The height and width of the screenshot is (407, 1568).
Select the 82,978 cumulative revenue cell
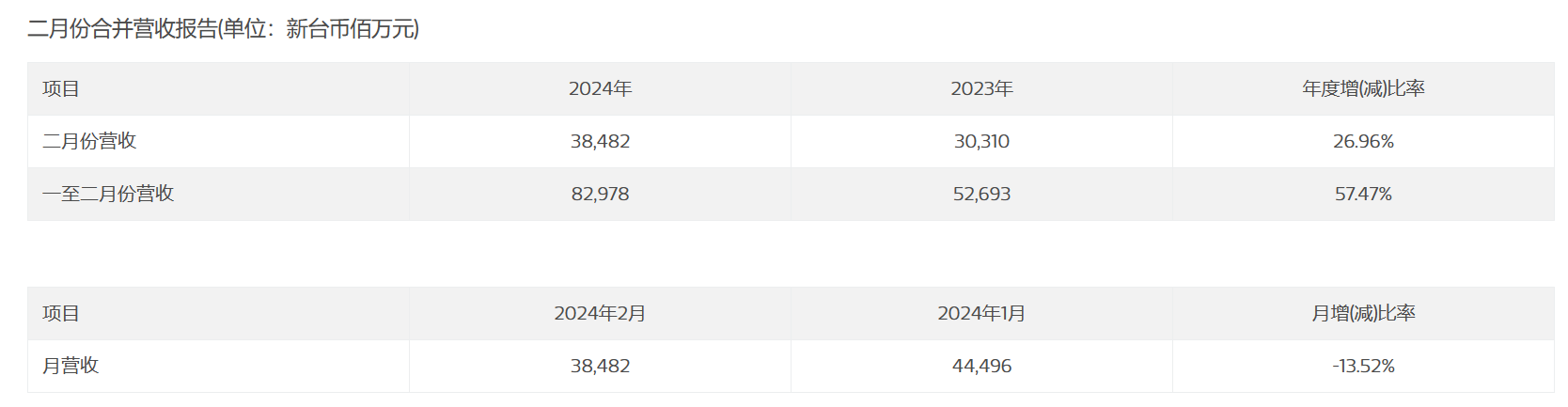tap(600, 195)
